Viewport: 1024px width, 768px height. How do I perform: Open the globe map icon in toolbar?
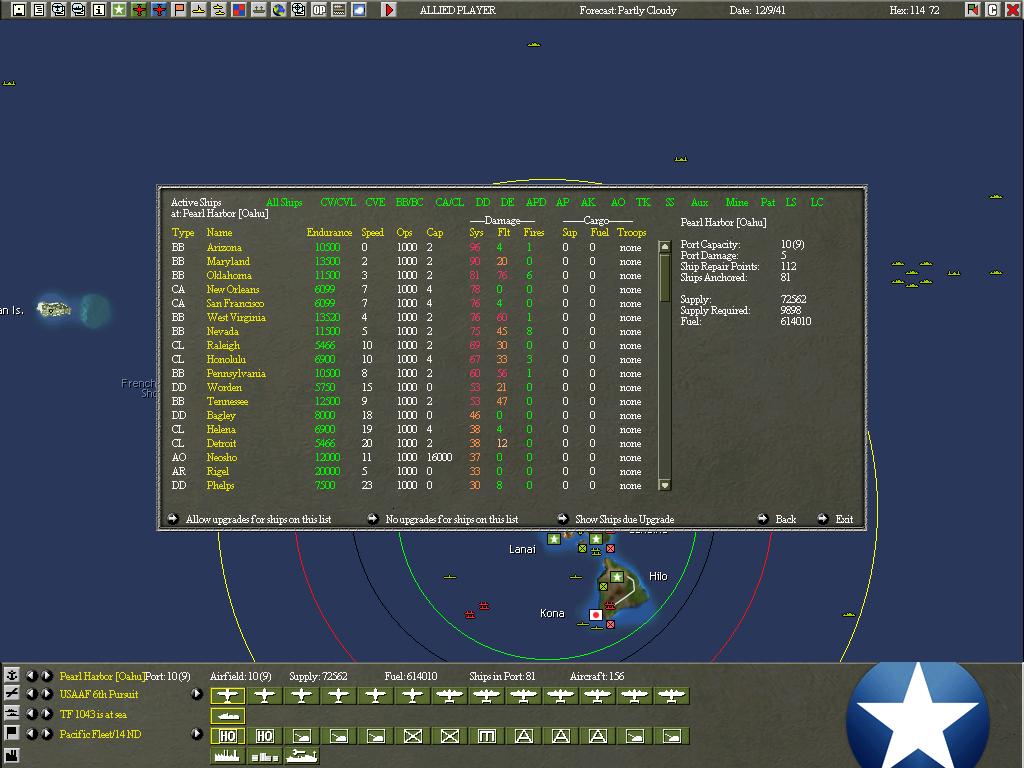point(279,10)
